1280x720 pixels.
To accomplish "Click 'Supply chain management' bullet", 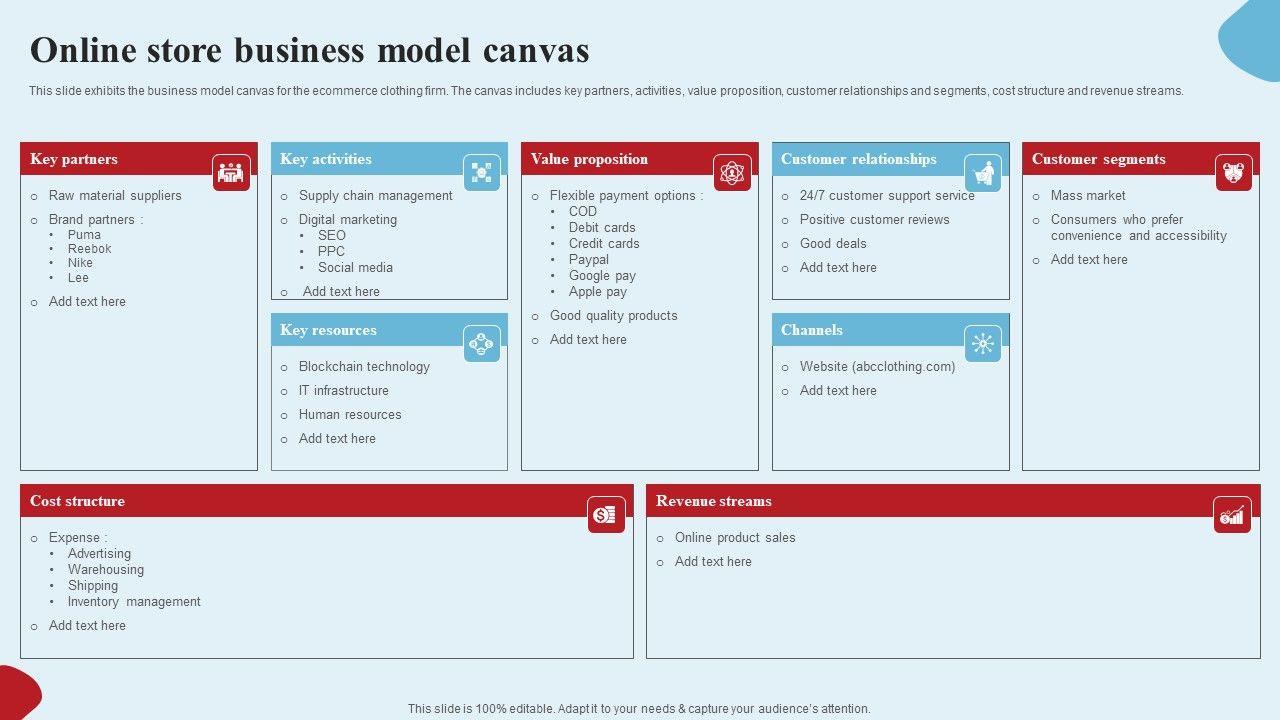I will (x=376, y=196).
